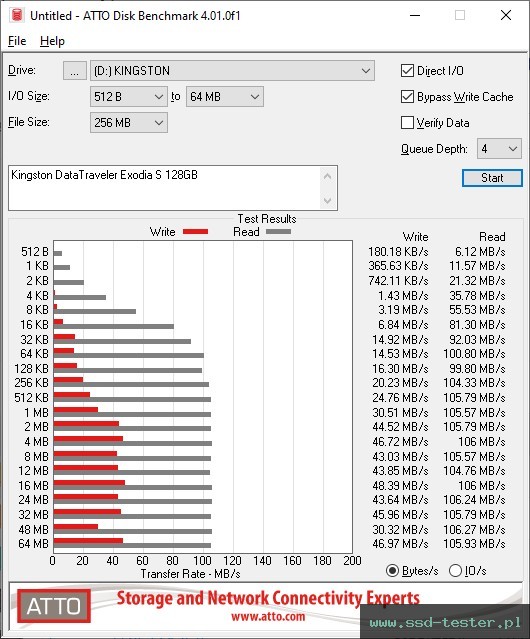Close the ATTO Disk Benchmark window
The image size is (530, 639).
[506, 15]
